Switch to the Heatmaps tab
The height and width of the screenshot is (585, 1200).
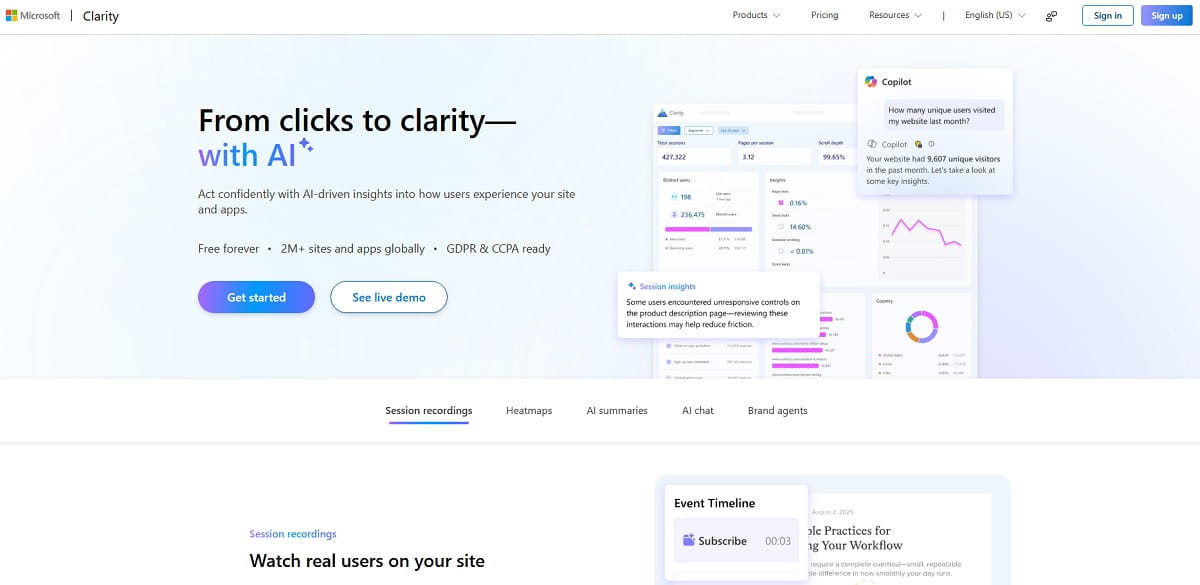pos(528,410)
